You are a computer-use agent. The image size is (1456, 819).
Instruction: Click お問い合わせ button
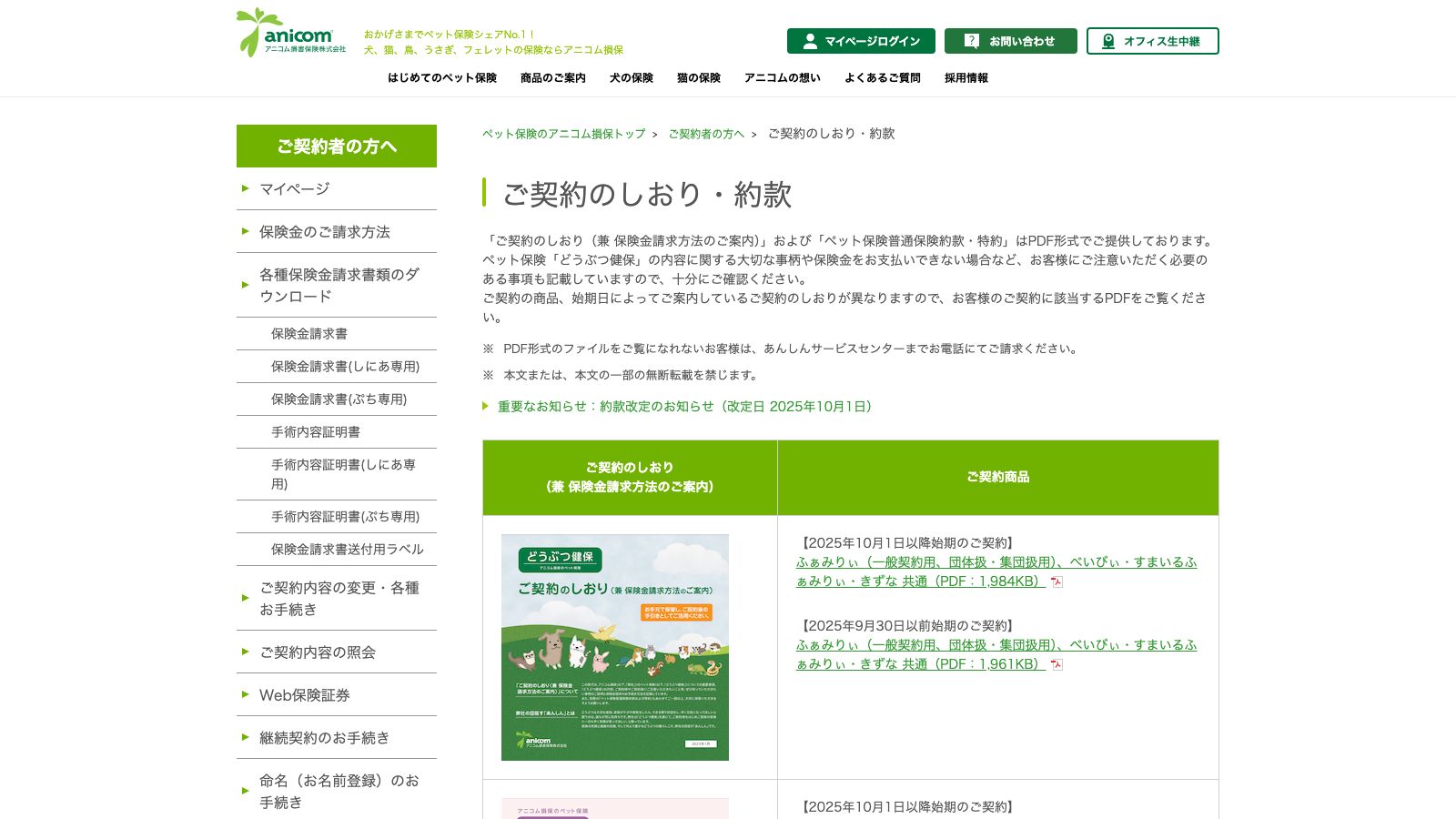tap(1011, 41)
